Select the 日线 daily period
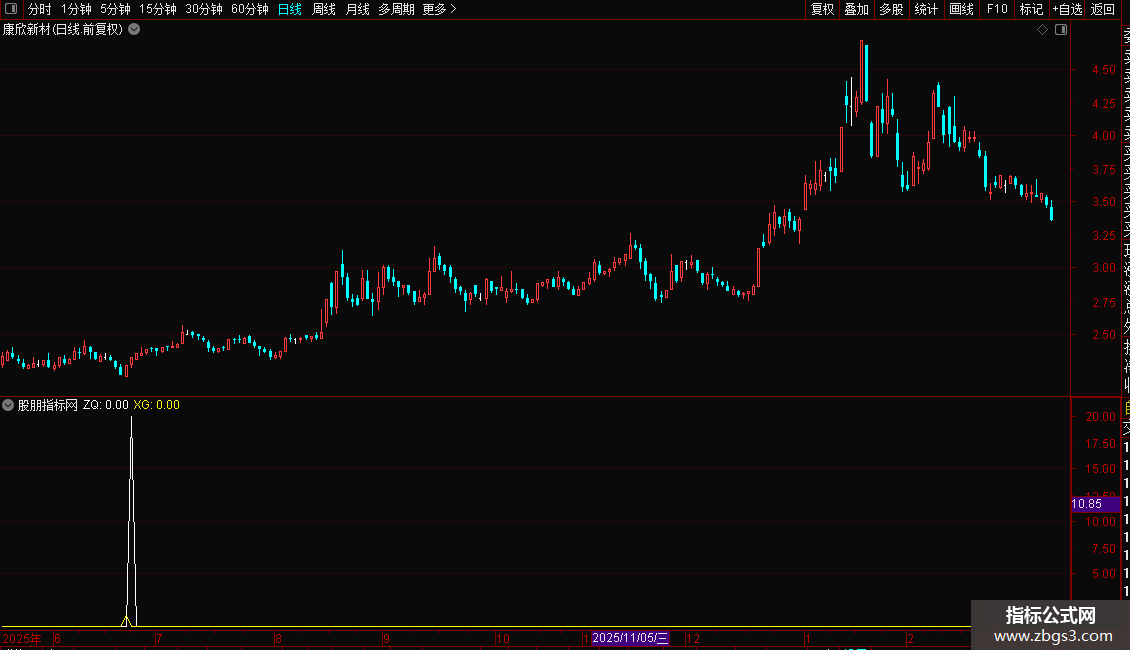The width and height of the screenshot is (1130, 650). coord(290,9)
